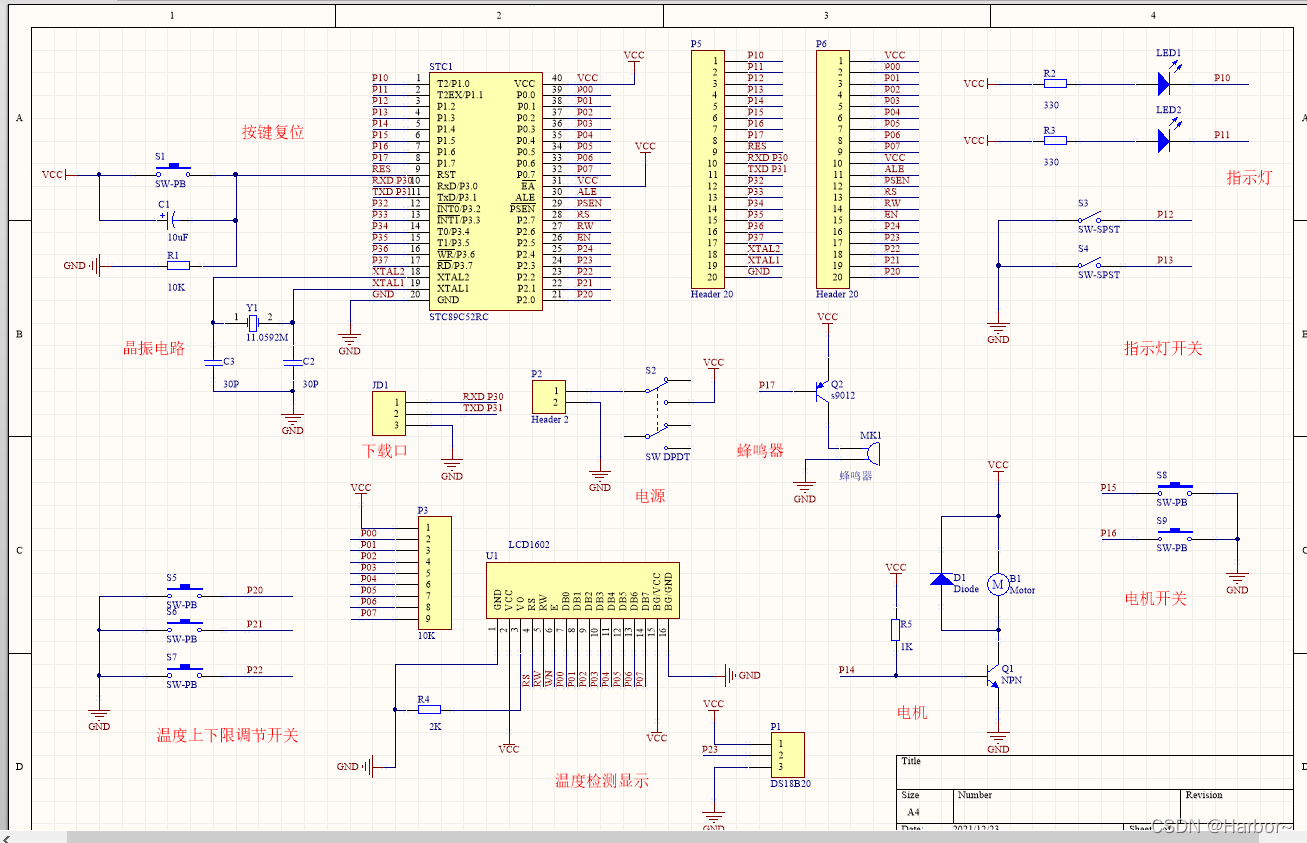Click the LCD1602 designator text
Viewport: 1307px width, 843px height.
[529, 545]
